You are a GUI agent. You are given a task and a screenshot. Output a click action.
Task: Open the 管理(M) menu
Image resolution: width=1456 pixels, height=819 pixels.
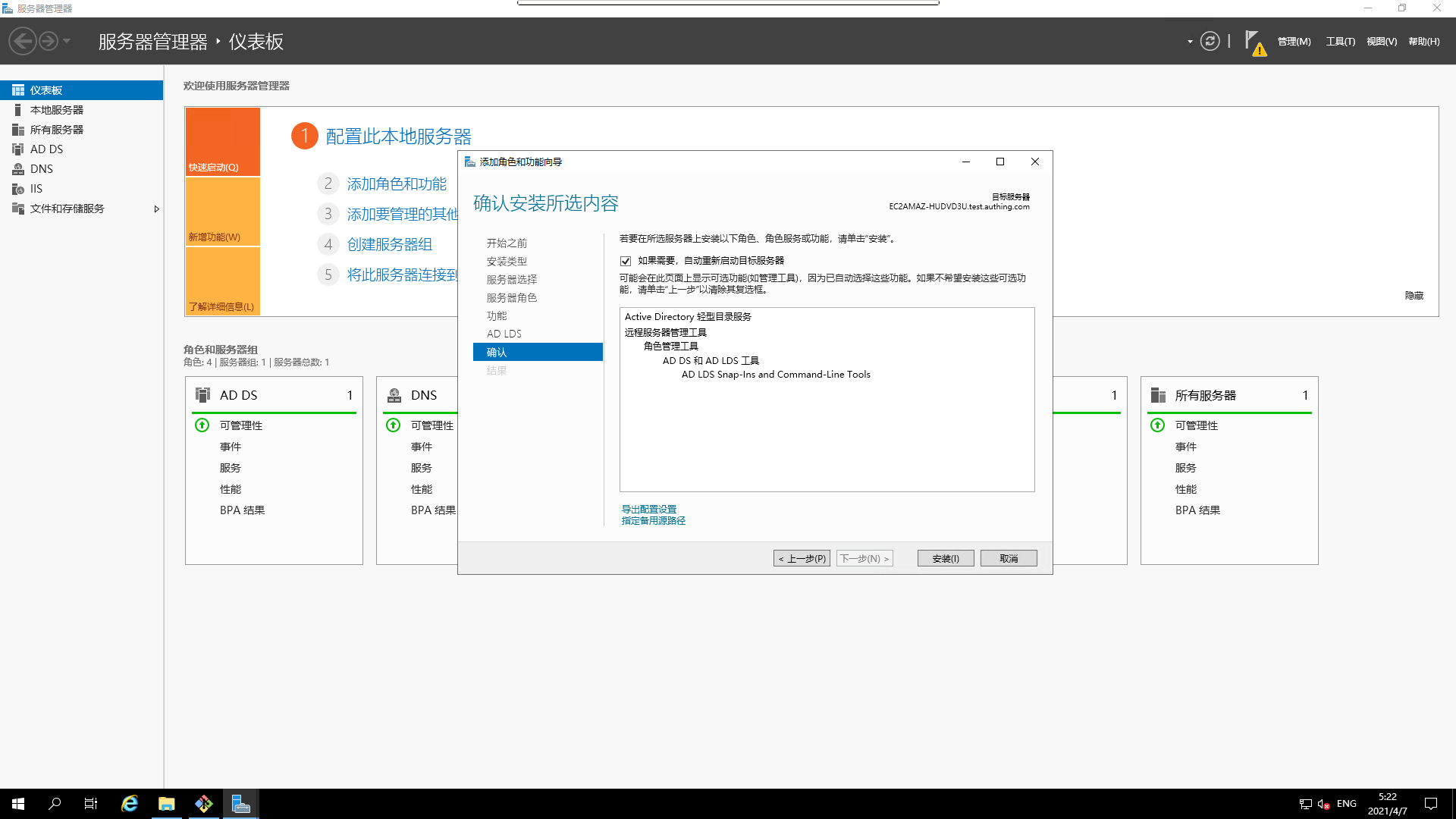[1294, 42]
